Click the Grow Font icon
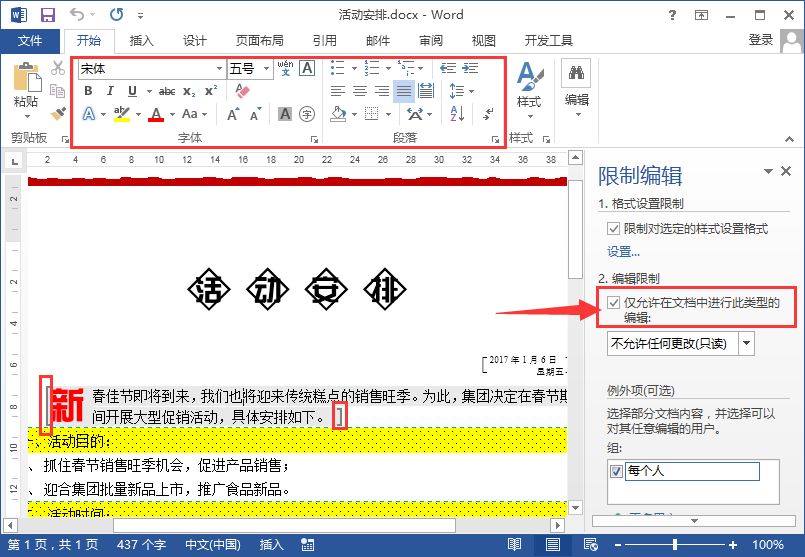This screenshot has height=557, width=805. tap(234, 114)
